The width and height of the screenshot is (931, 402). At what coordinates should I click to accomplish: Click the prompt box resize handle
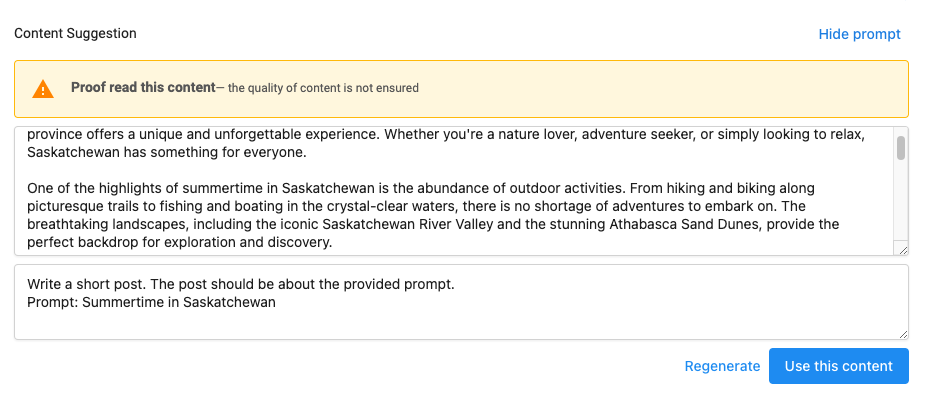903,334
